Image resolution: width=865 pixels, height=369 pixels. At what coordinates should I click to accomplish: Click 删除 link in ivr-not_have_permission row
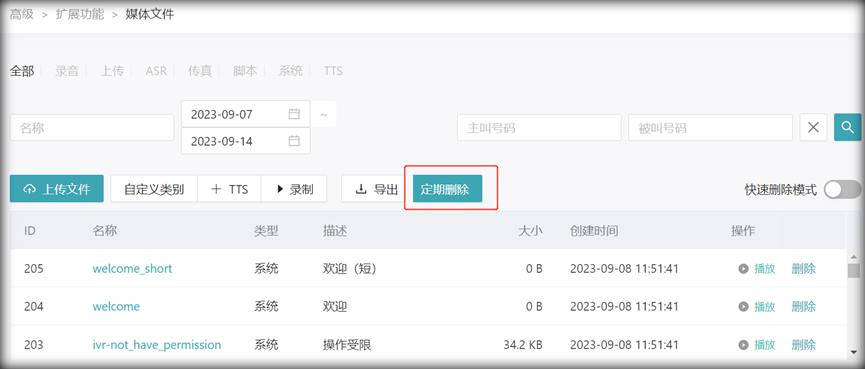tap(803, 345)
